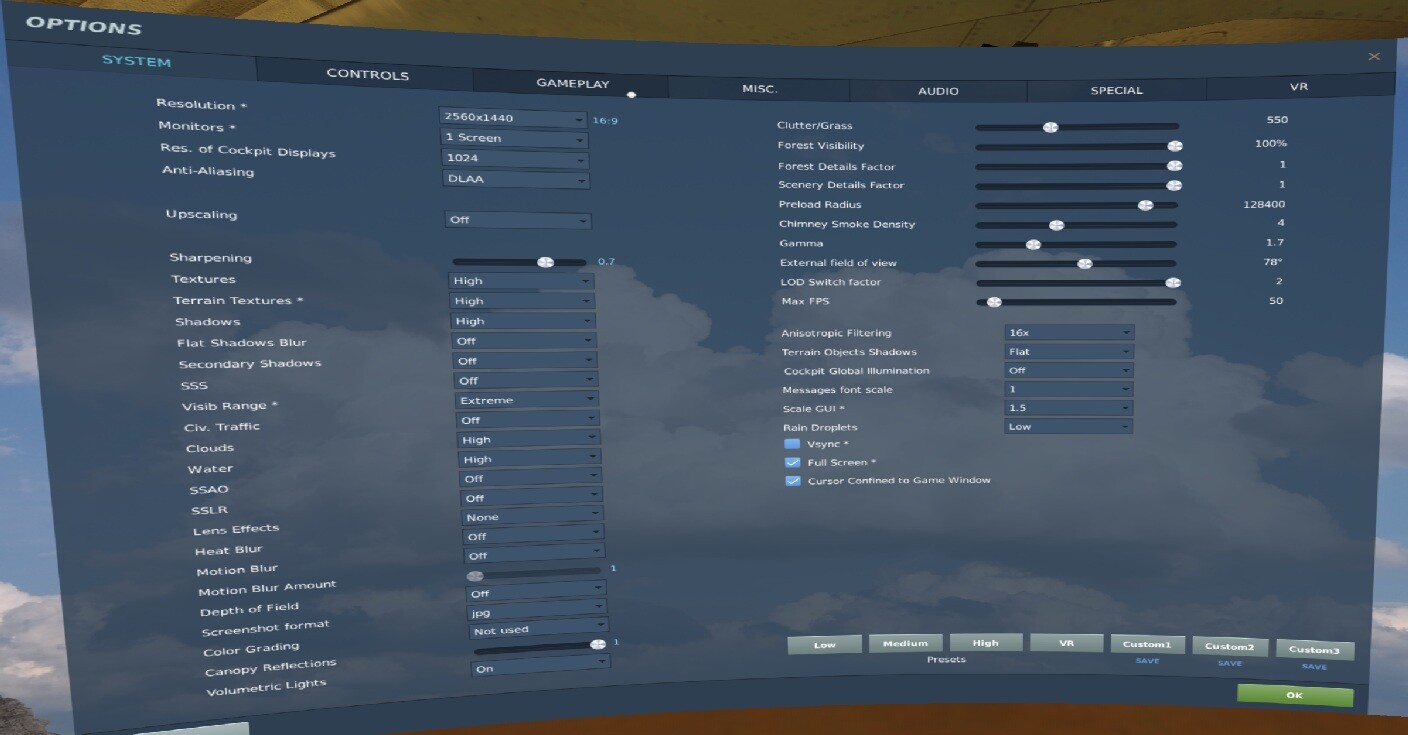Open the Cockpit Global Illumination dropdown
Viewport: 1408px width, 735px height.
coord(1068,370)
